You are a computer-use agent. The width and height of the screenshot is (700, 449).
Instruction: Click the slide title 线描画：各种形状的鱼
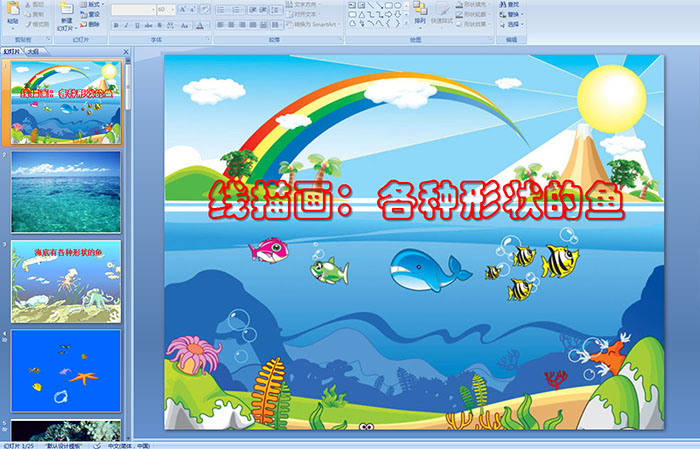[x=416, y=200]
